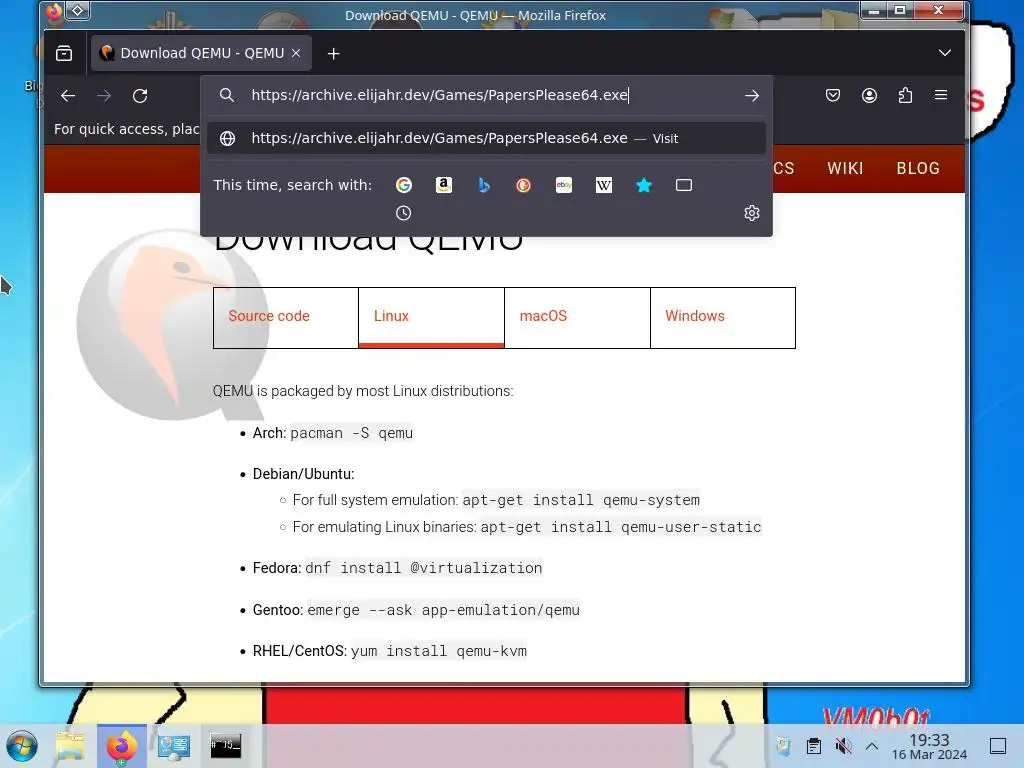Search this time with eBay
The height and width of the screenshot is (768, 1024).
564,185
